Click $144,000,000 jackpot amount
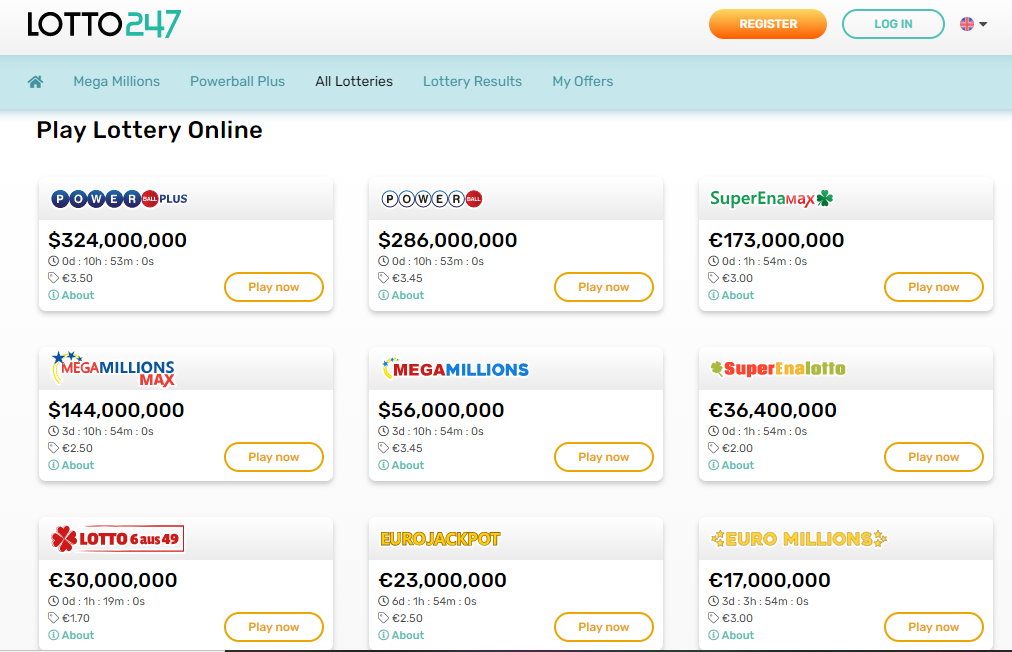Image resolution: width=1012 pixels, height=652 pixels. point(116,410)
